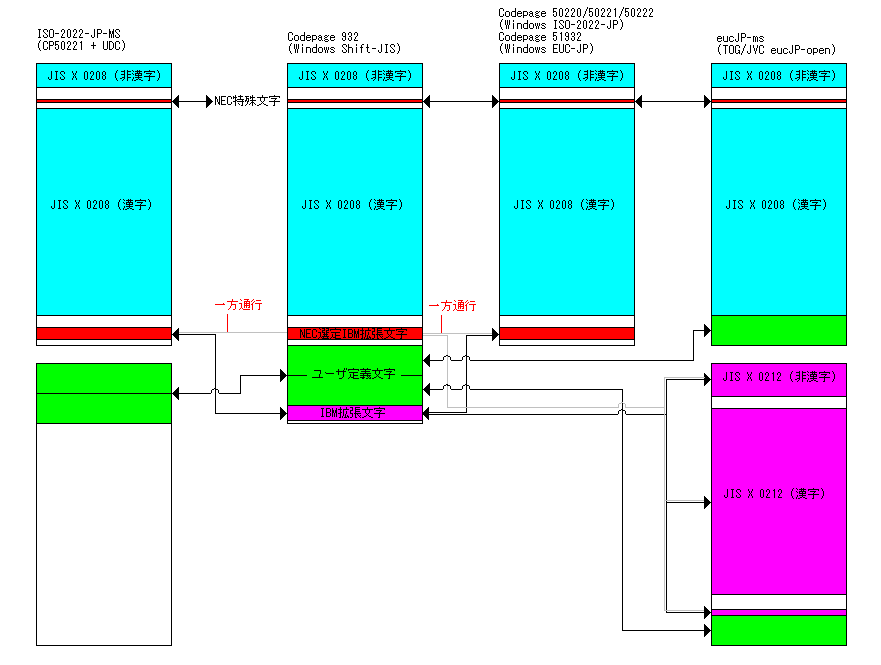Click the green block at bottom of eucJP-ms
881x665 pixels.
pyautogui.click(x=778, y=630)
